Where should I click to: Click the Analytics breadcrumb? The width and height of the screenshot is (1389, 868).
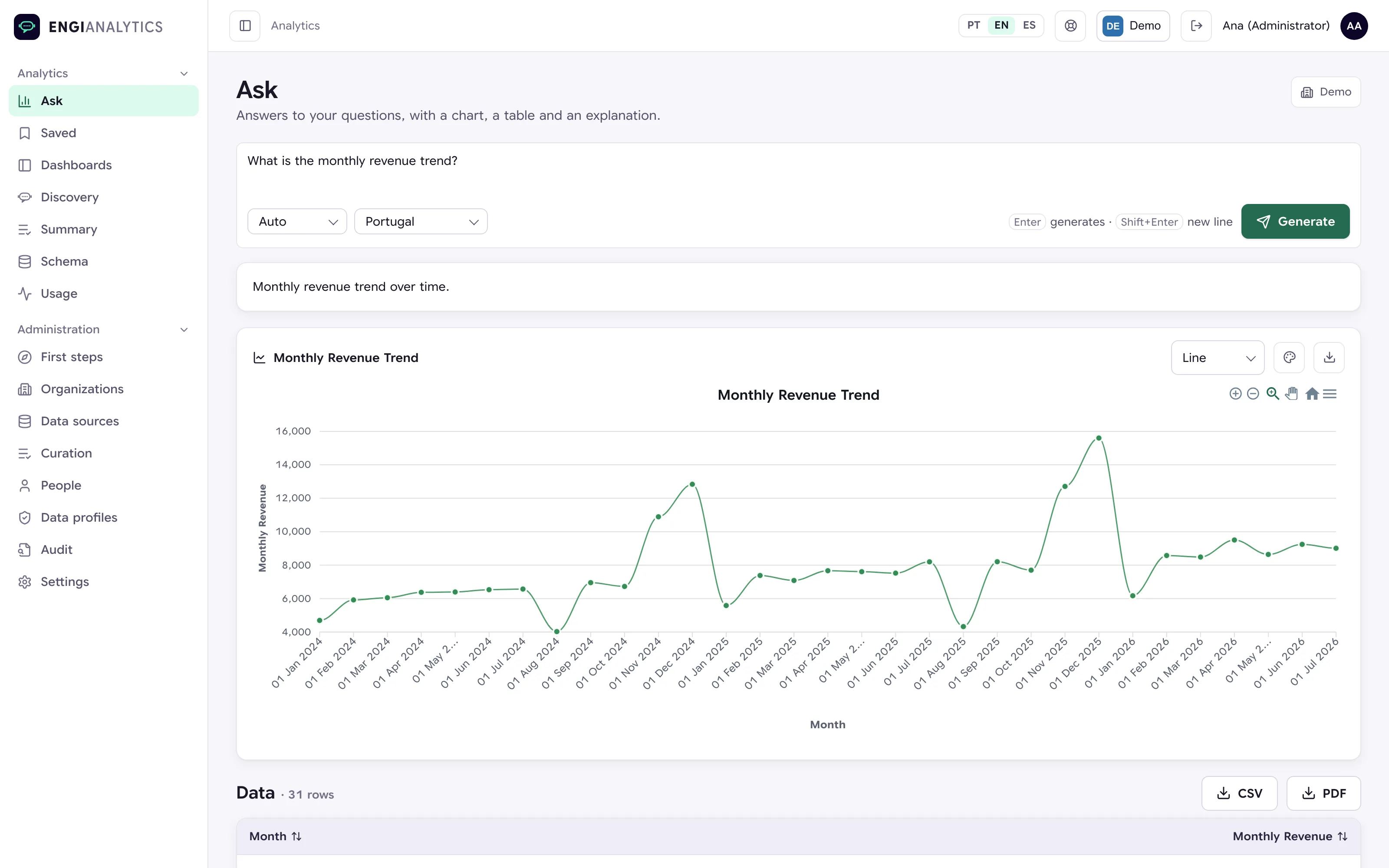[295, 26]
